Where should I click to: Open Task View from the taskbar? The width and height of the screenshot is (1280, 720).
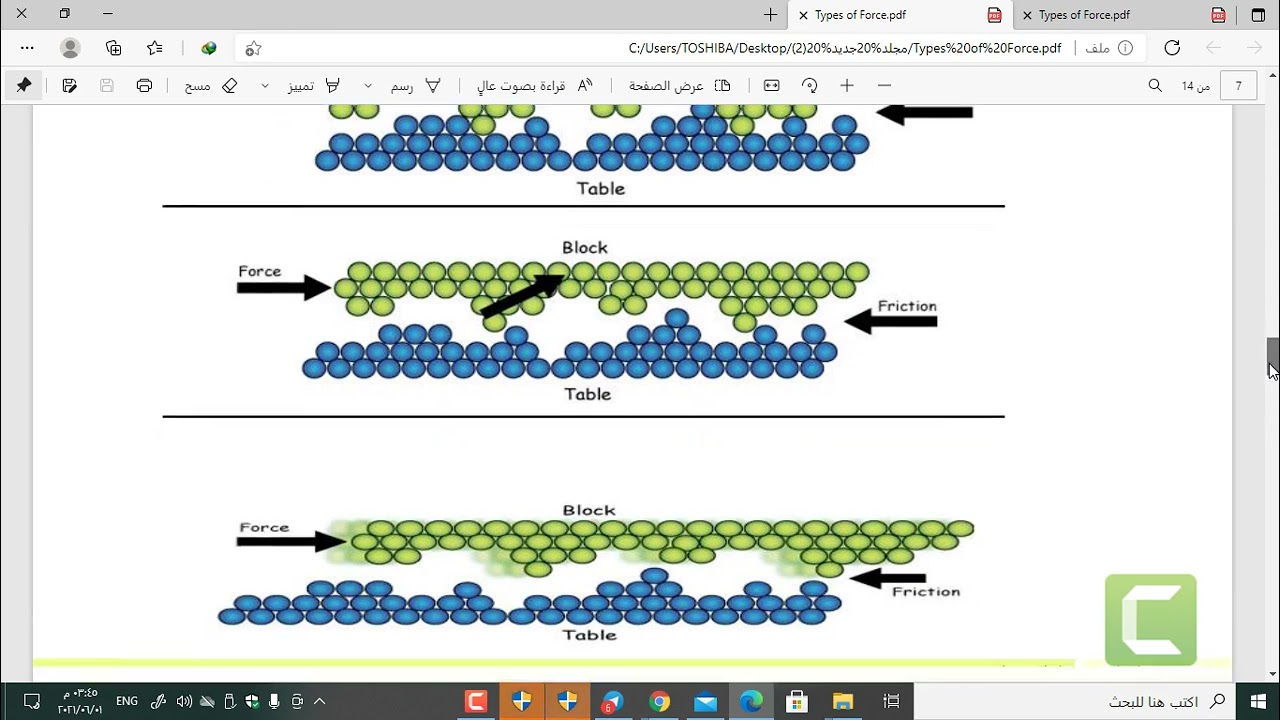click(x=891, y=701)
